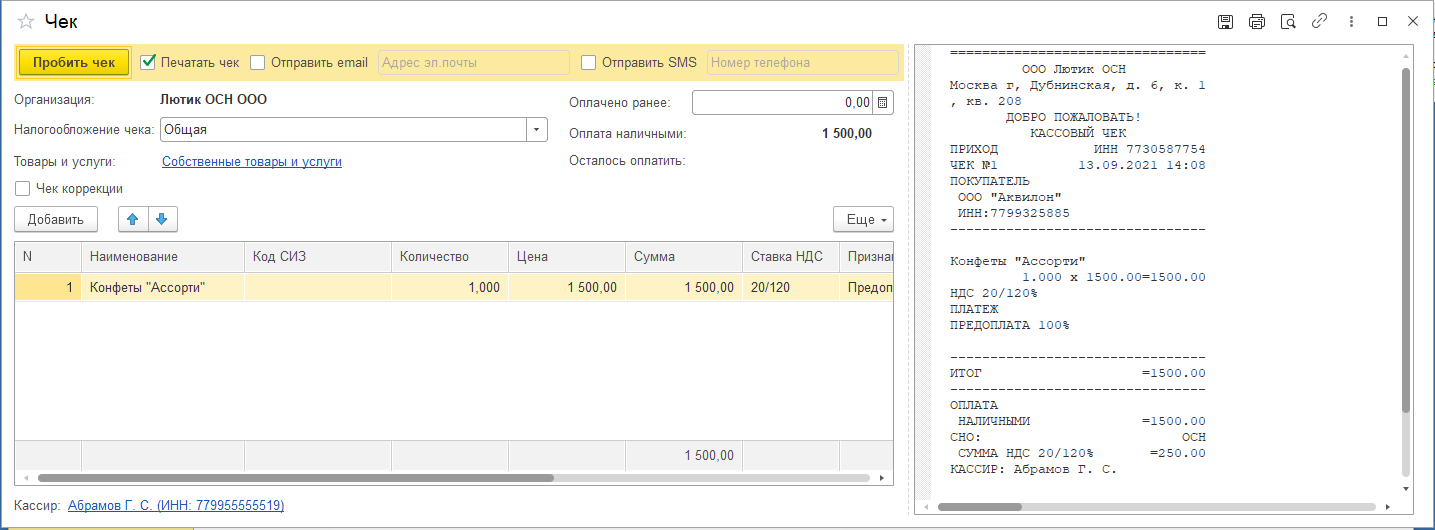The image size is (1435, 530).
Task: Enable the Отправить SMS checkbox
Action: click(588, 62)
